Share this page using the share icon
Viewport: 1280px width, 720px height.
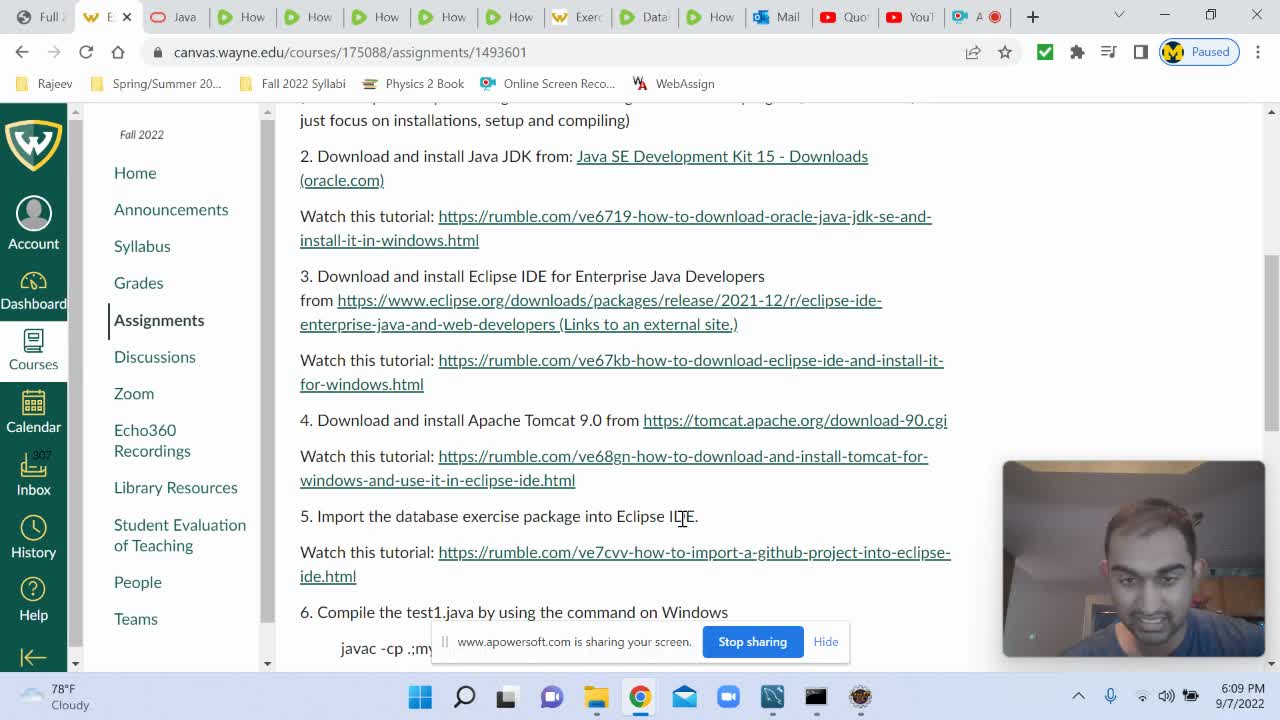pos(973,52)
